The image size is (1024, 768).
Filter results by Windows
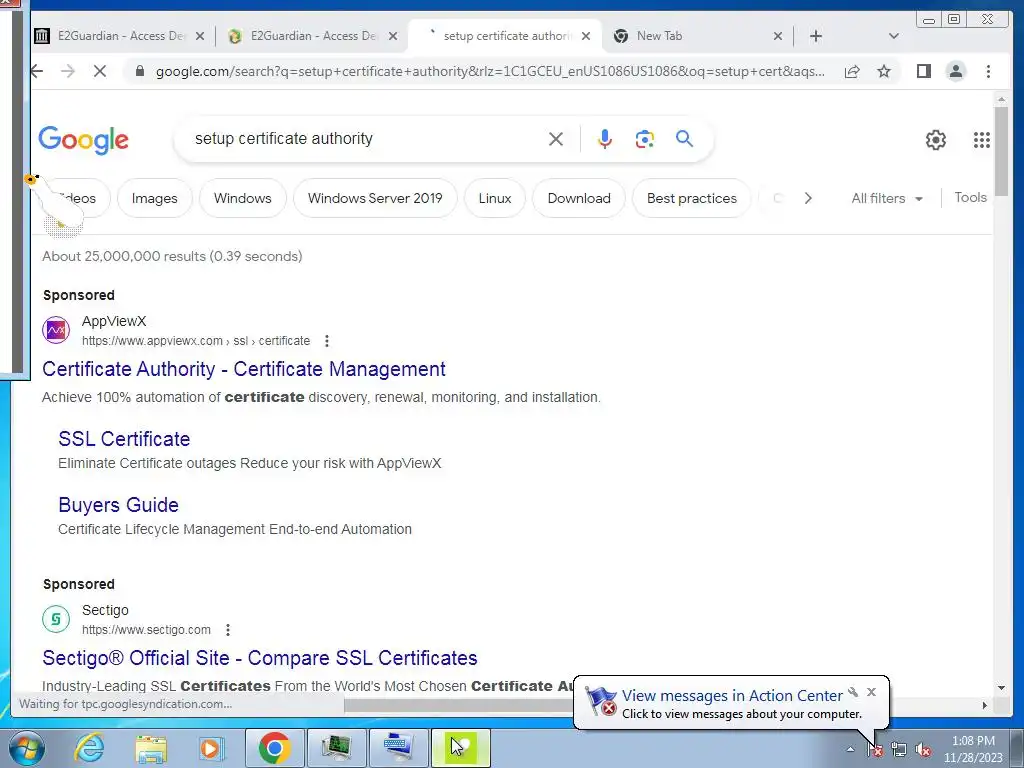[242, 199]
